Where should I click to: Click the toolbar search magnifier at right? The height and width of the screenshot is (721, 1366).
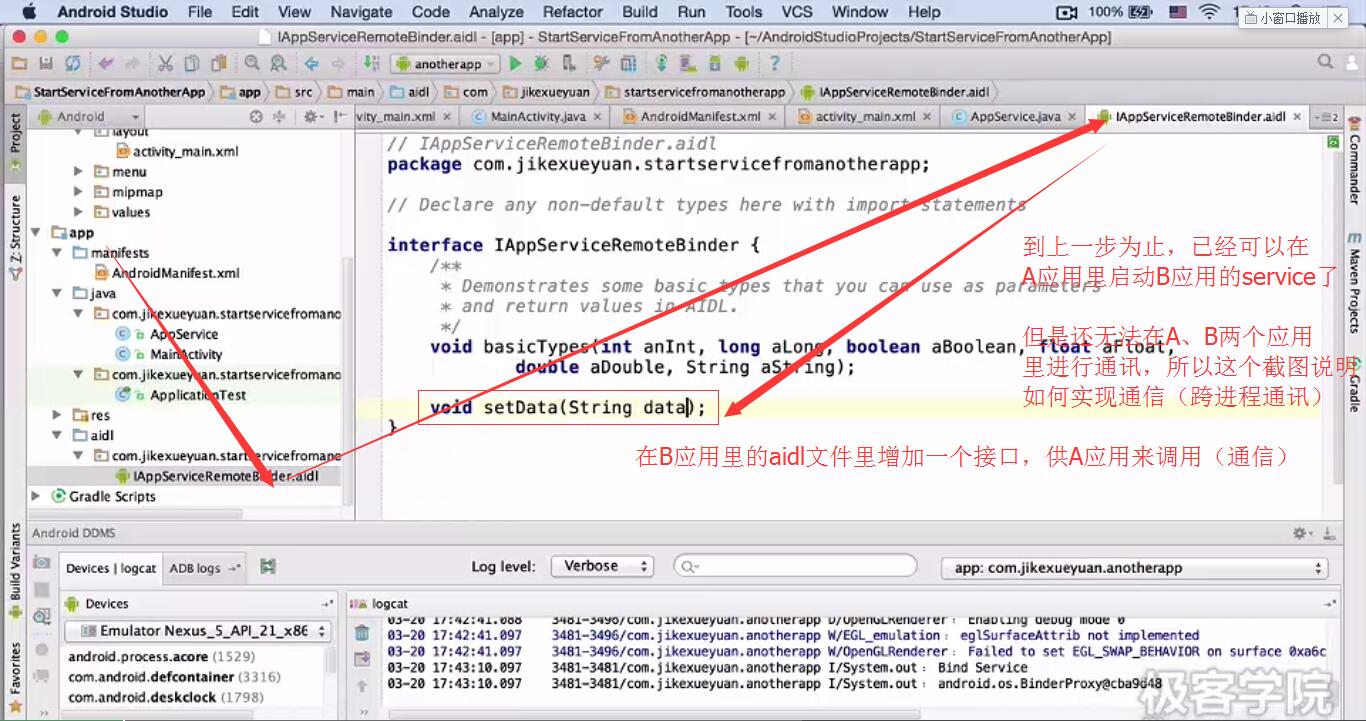point(1325,62)
